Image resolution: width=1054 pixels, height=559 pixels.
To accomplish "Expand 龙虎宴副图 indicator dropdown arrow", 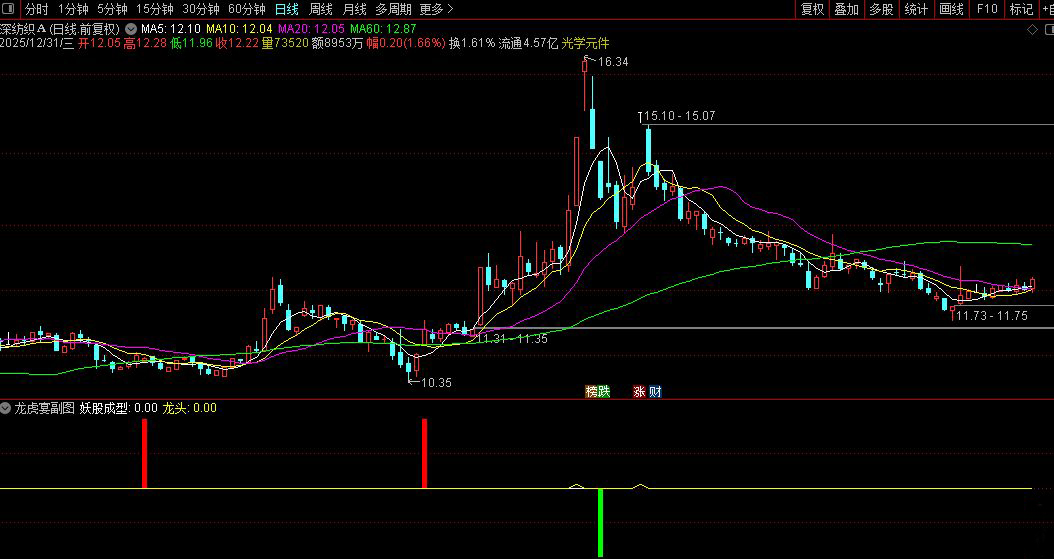I will [5, 408].
